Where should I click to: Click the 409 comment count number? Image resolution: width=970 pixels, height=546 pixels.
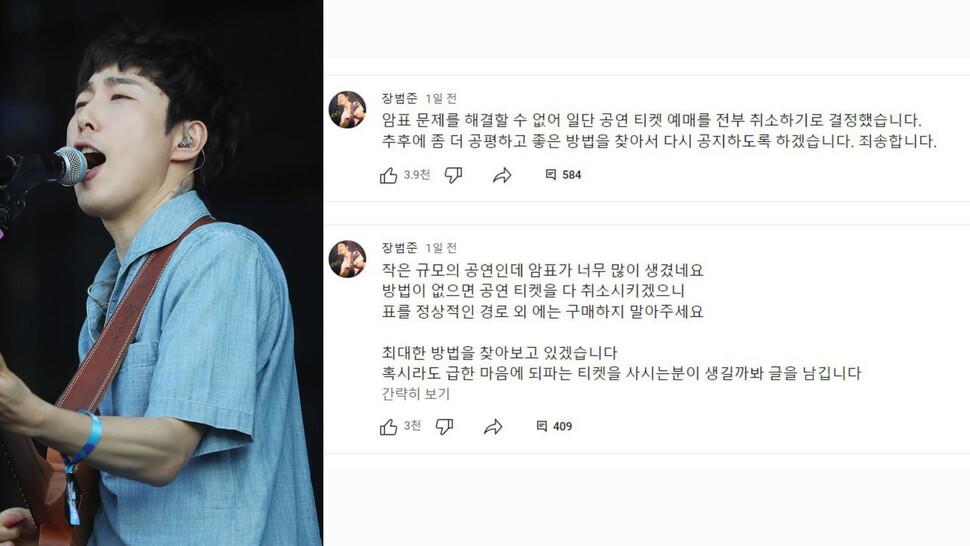562,426
